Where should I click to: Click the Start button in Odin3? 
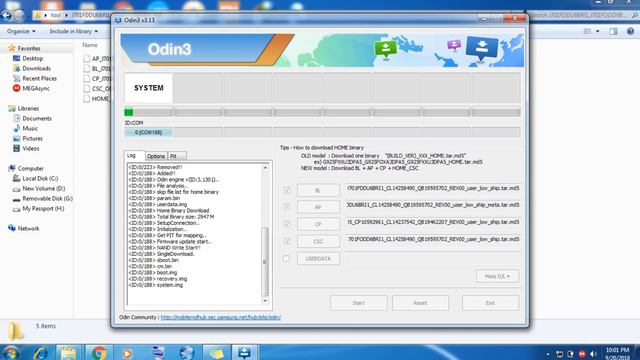pos(358,303)
